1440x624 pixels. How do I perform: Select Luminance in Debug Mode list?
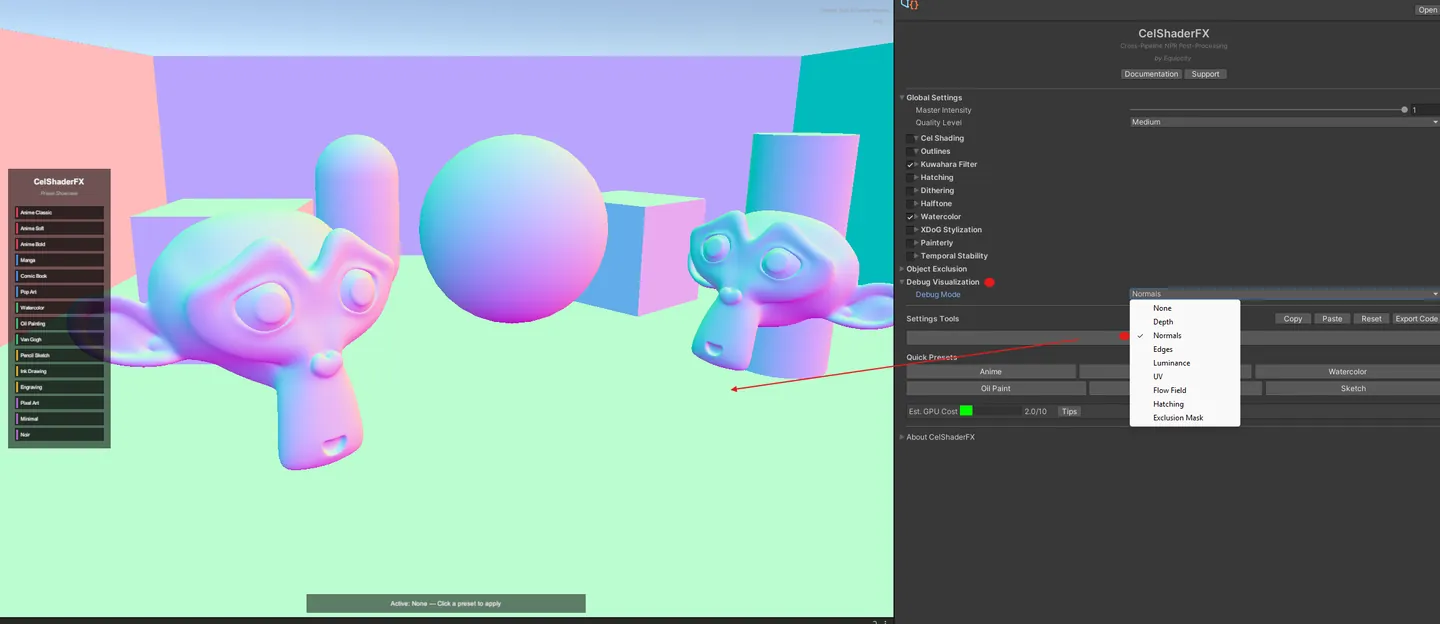(x=1184, y=363)
